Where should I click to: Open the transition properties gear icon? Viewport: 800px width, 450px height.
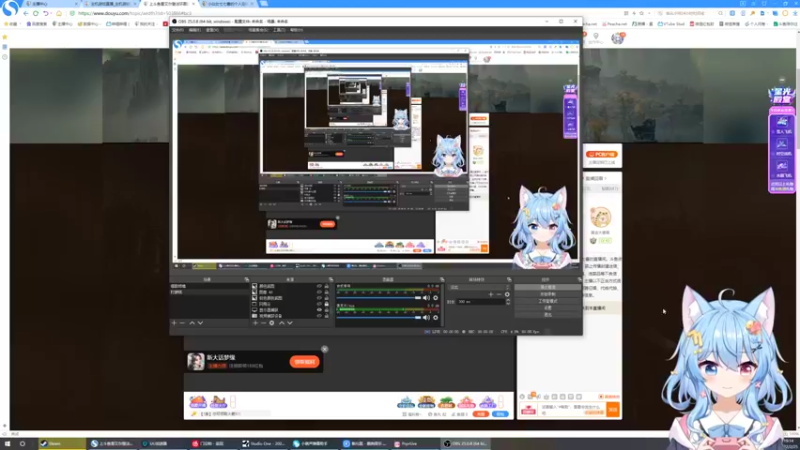pyautogui.click(x=507, y=294)
